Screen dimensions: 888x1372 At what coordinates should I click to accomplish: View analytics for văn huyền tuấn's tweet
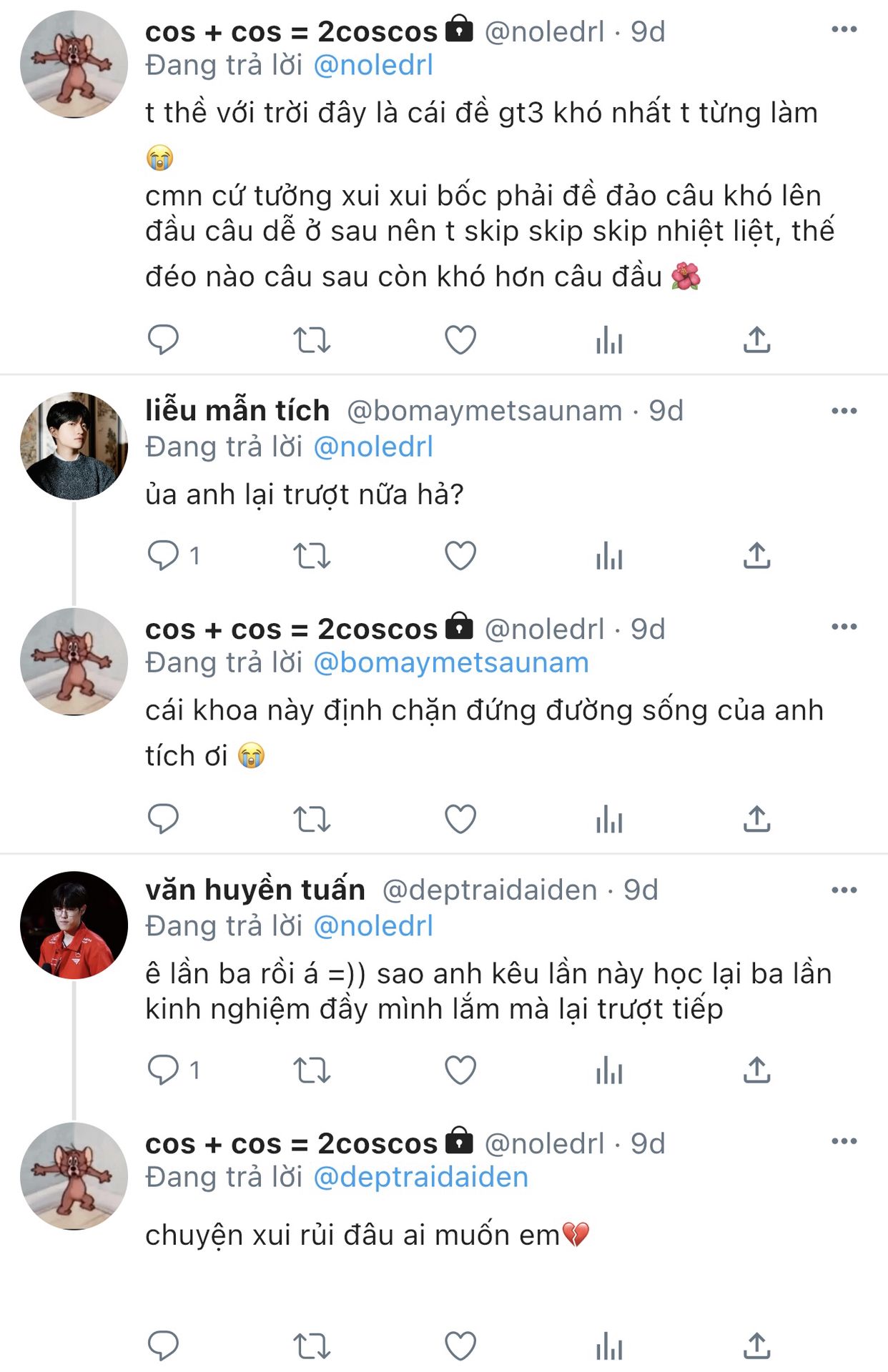[609, 1070]
